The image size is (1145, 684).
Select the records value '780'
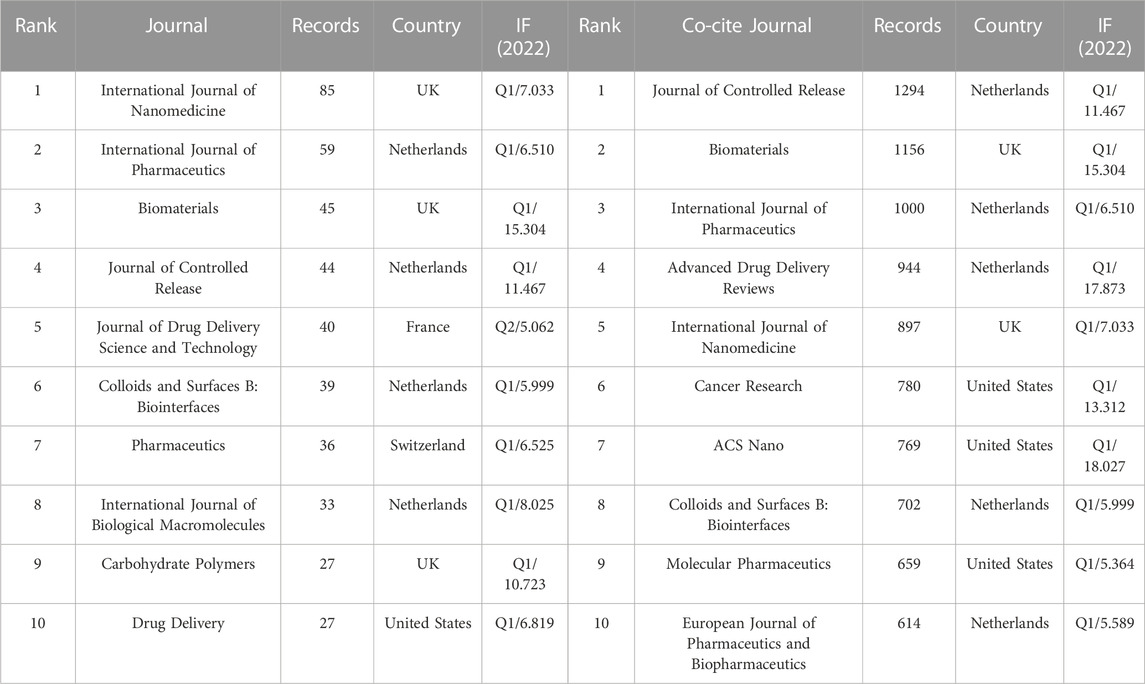908,385
